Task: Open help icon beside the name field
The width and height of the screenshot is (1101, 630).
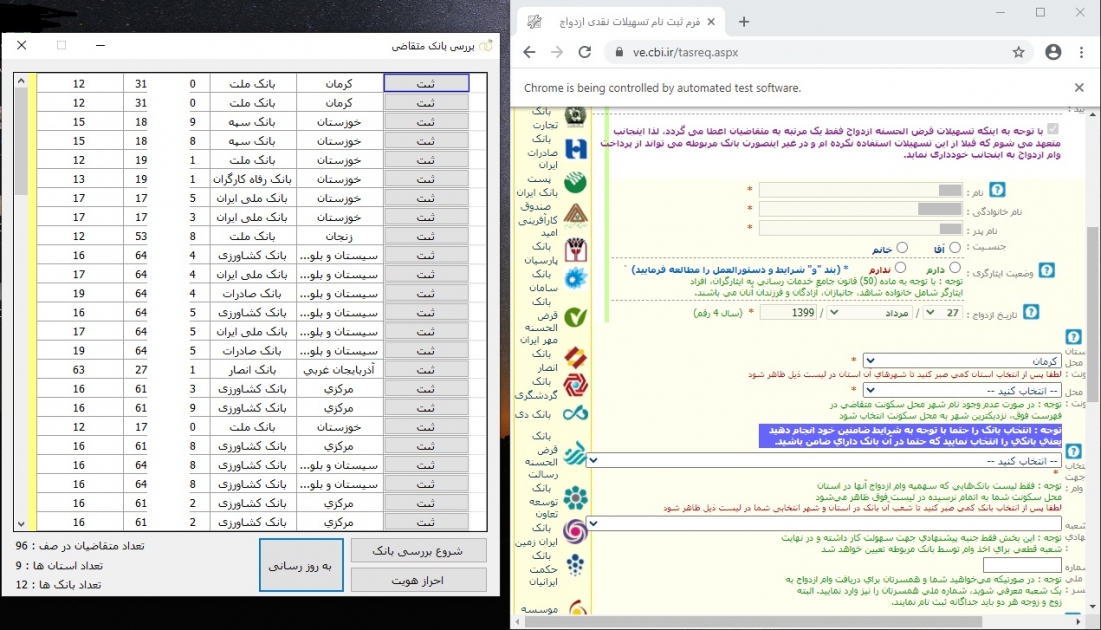Action: point(997,190)
